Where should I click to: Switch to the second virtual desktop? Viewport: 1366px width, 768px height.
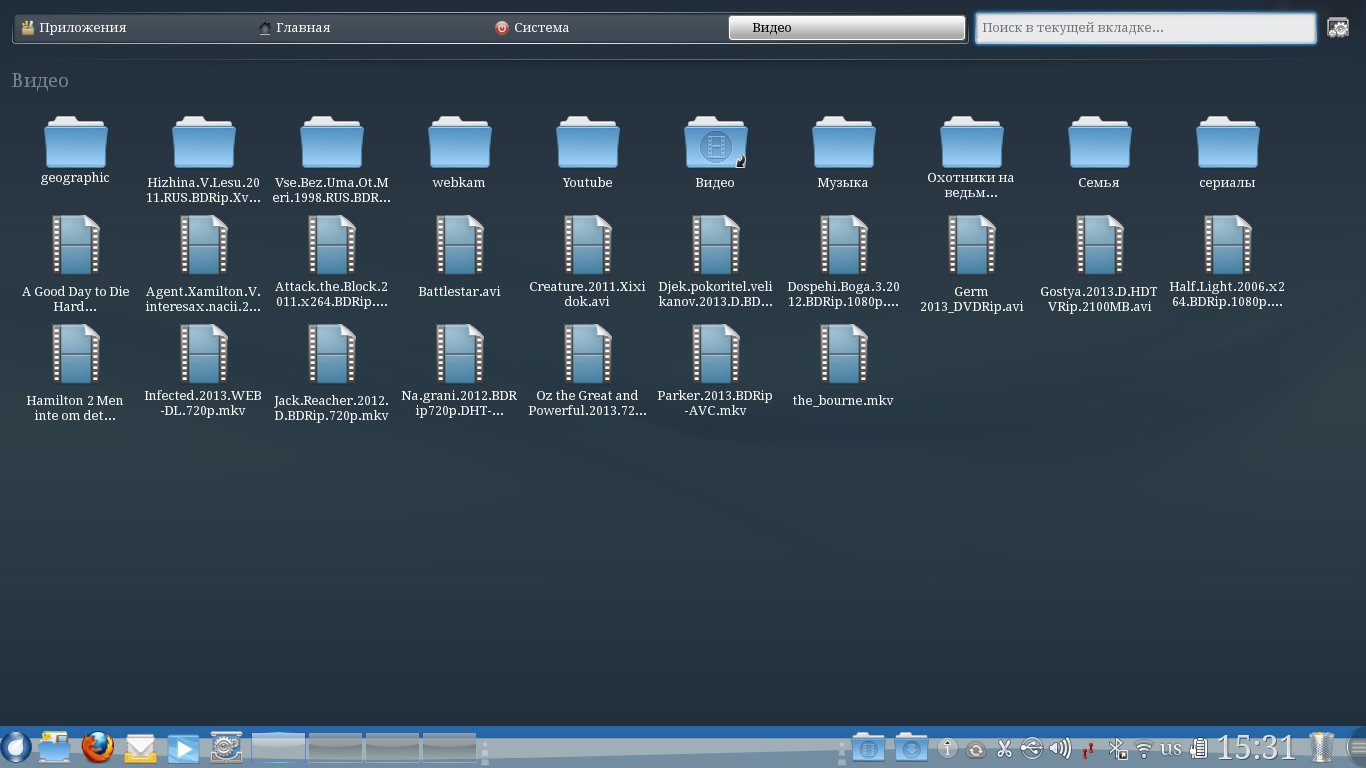tap(335, 747)
